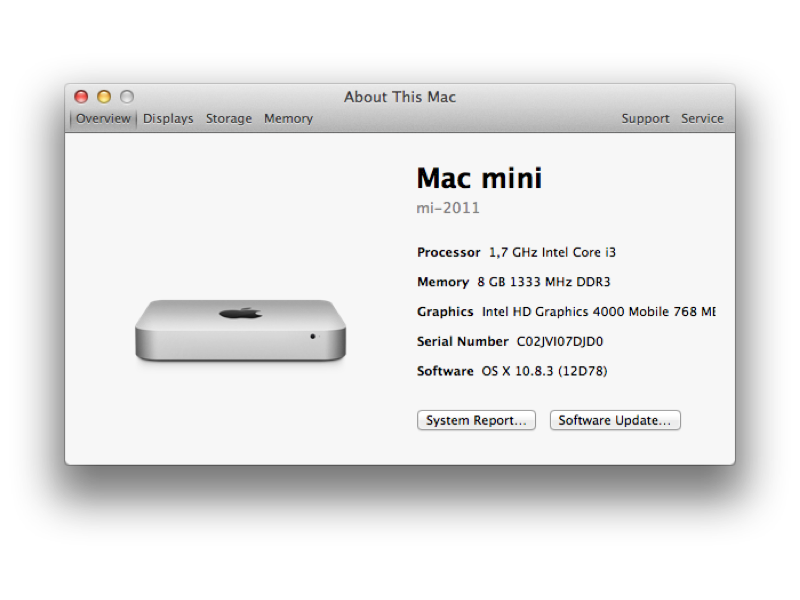Click the Graphics Intel HD 4000 line
800x600 pixels.
coord(566,311)
